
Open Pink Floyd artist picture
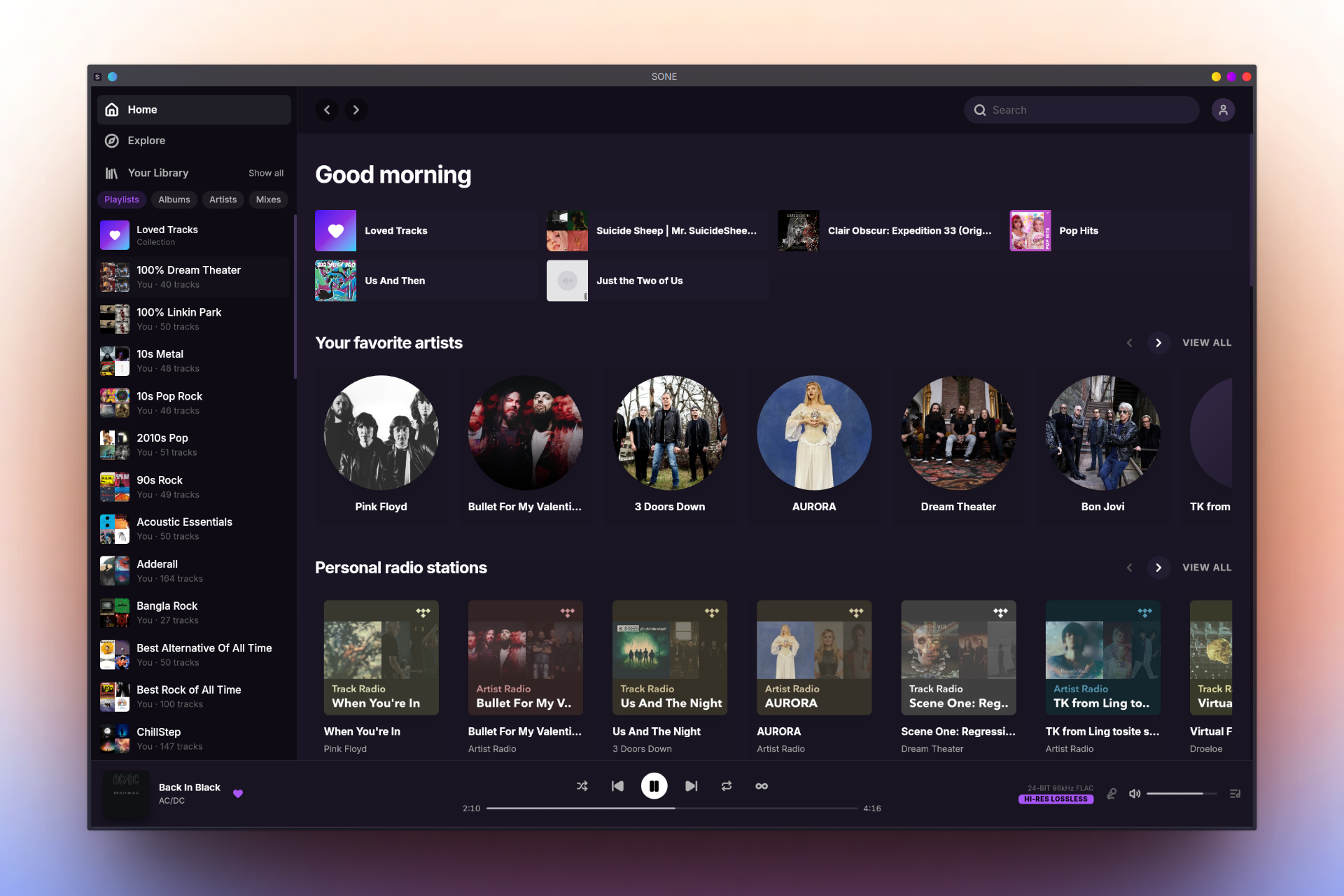click(x=381, y=433)
